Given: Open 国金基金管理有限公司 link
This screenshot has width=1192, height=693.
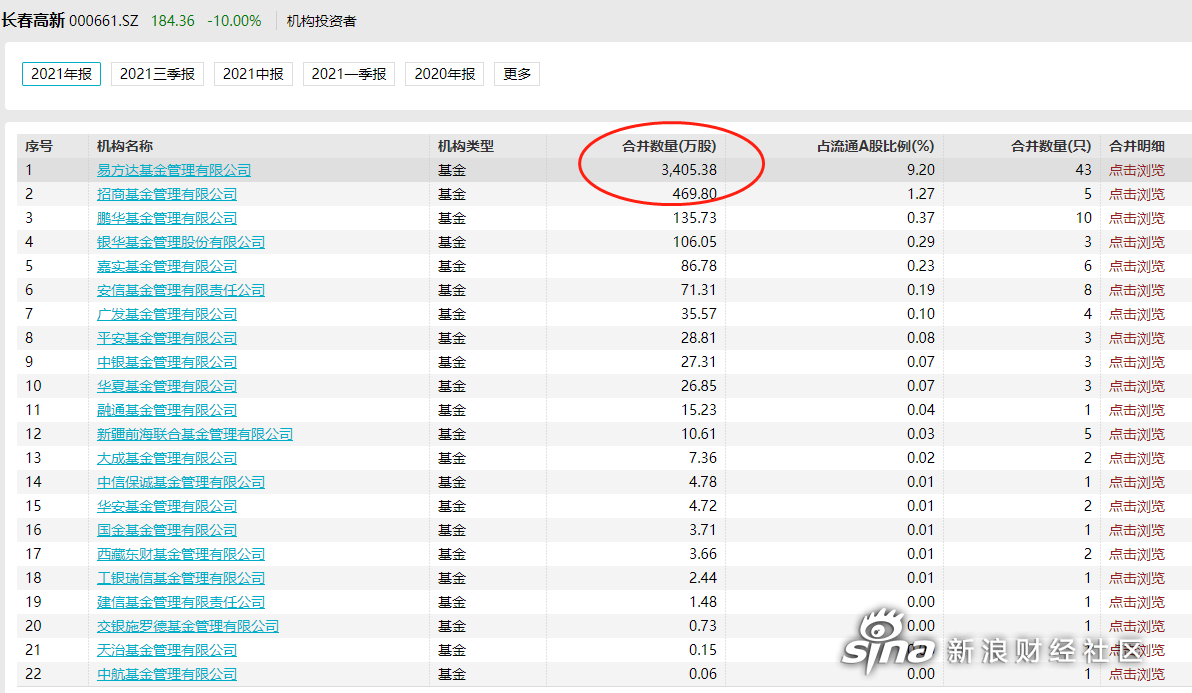Looking at the screenshot, I should click(167, 530).
